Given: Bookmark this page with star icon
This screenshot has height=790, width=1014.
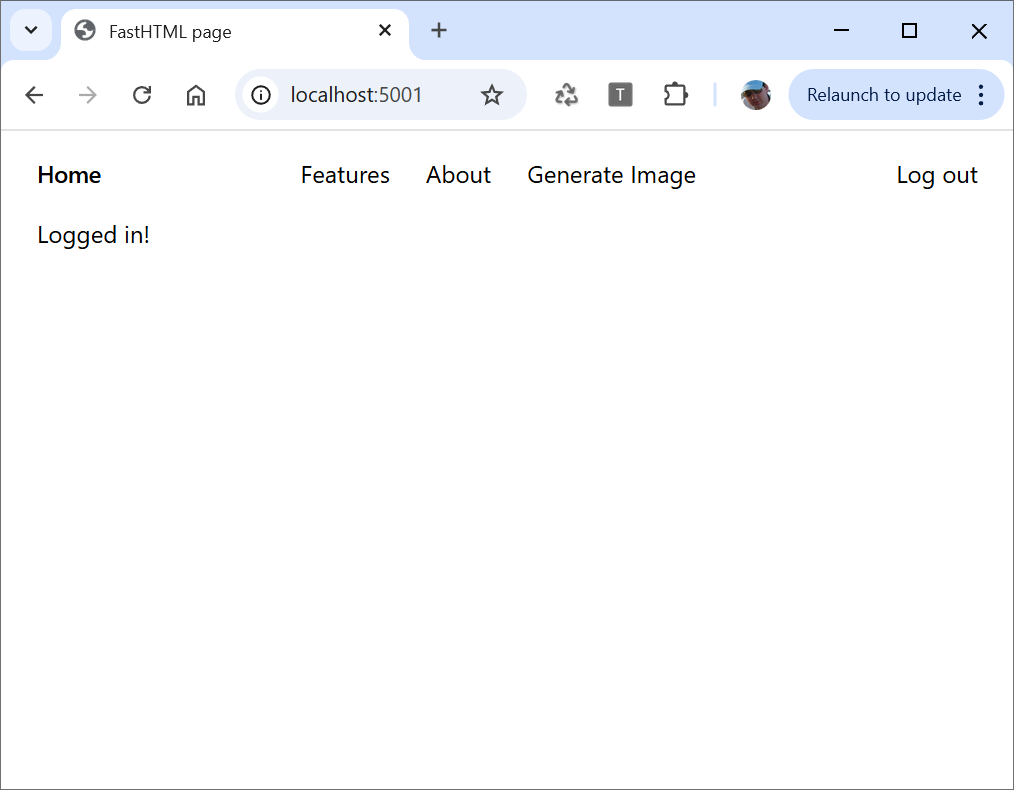Looking at the screenshot, I should (491, 95).
